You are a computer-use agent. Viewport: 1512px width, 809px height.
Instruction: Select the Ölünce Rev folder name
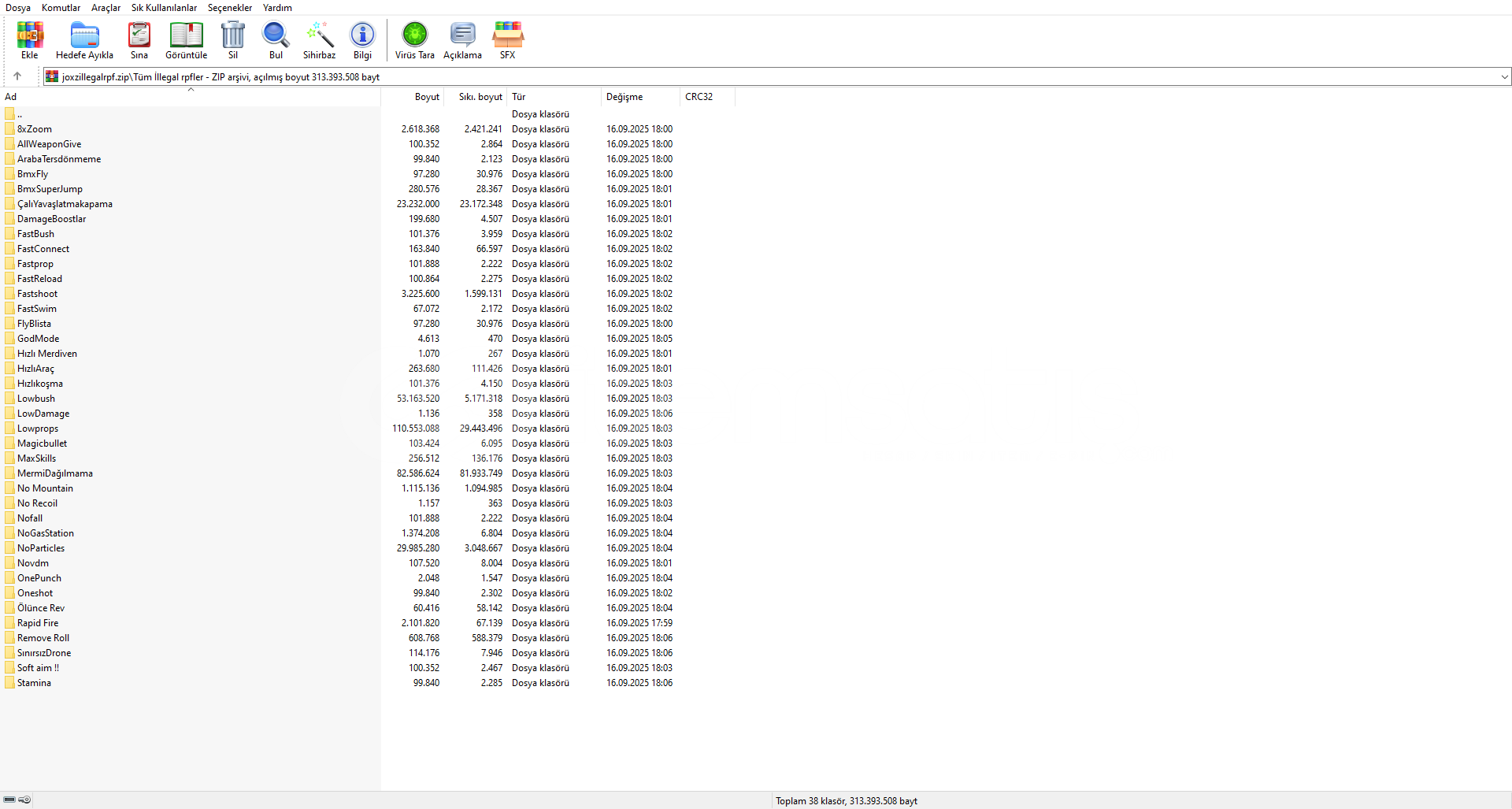click(41, 608)
